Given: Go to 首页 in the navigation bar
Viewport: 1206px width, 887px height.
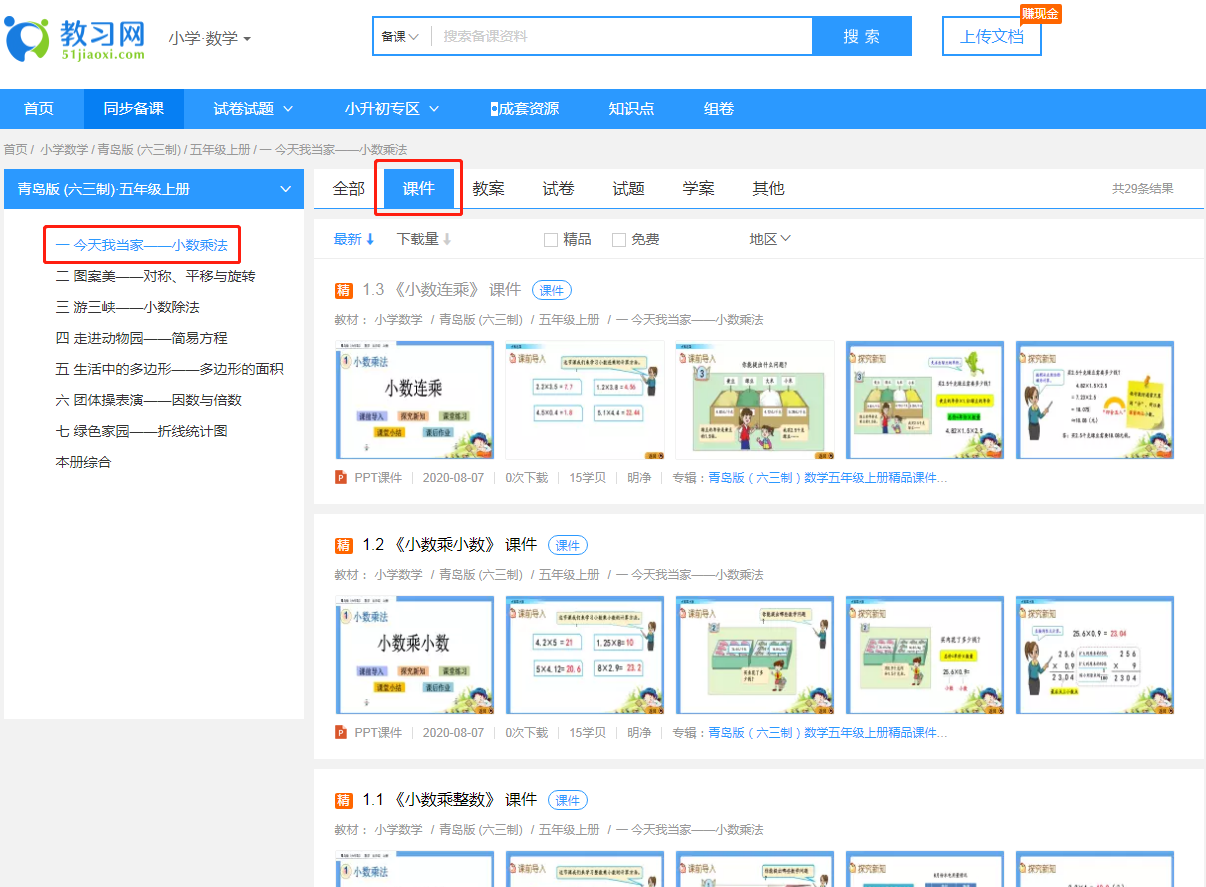Looking at the screenshot, I should coord(38,109).
